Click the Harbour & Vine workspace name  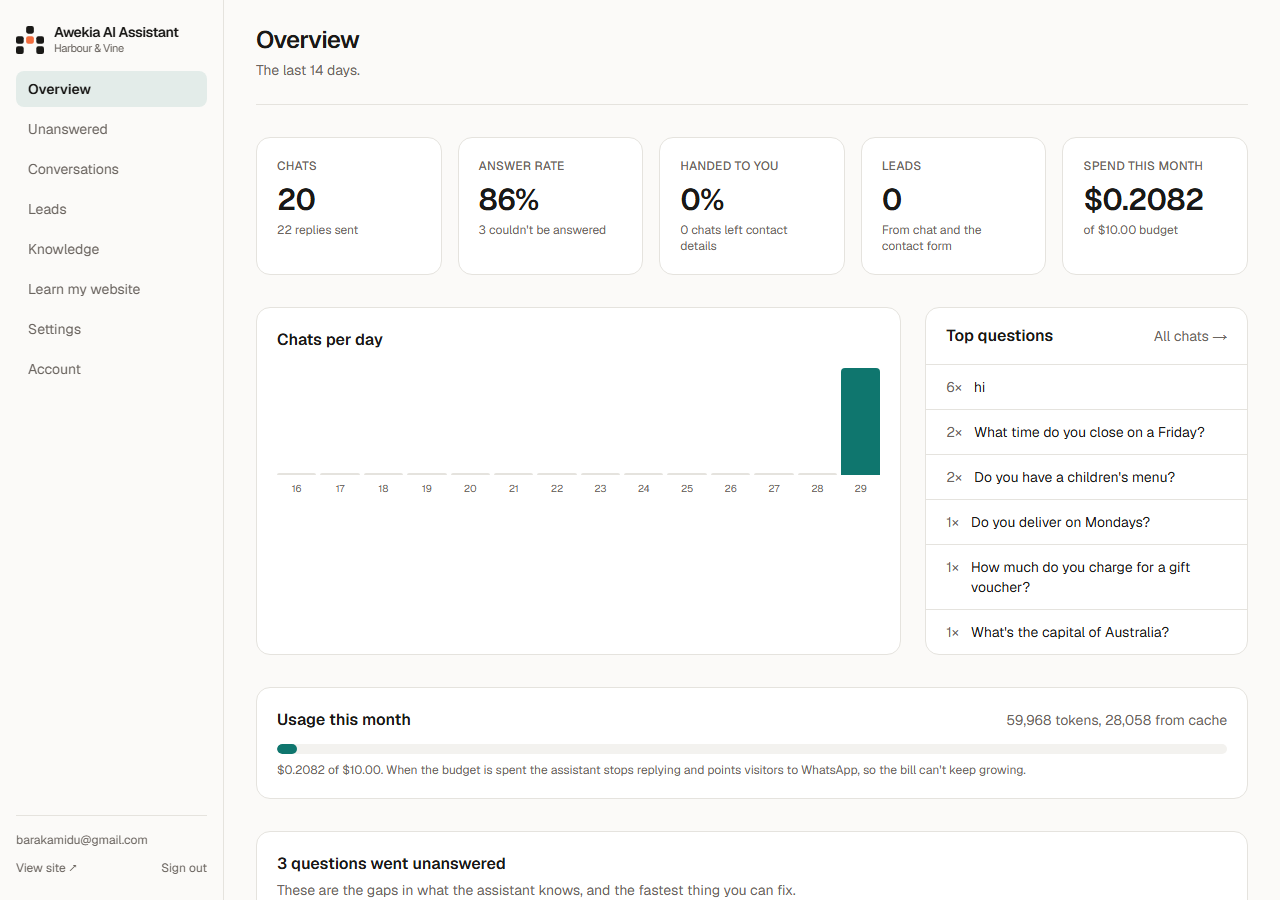[89, 48]
